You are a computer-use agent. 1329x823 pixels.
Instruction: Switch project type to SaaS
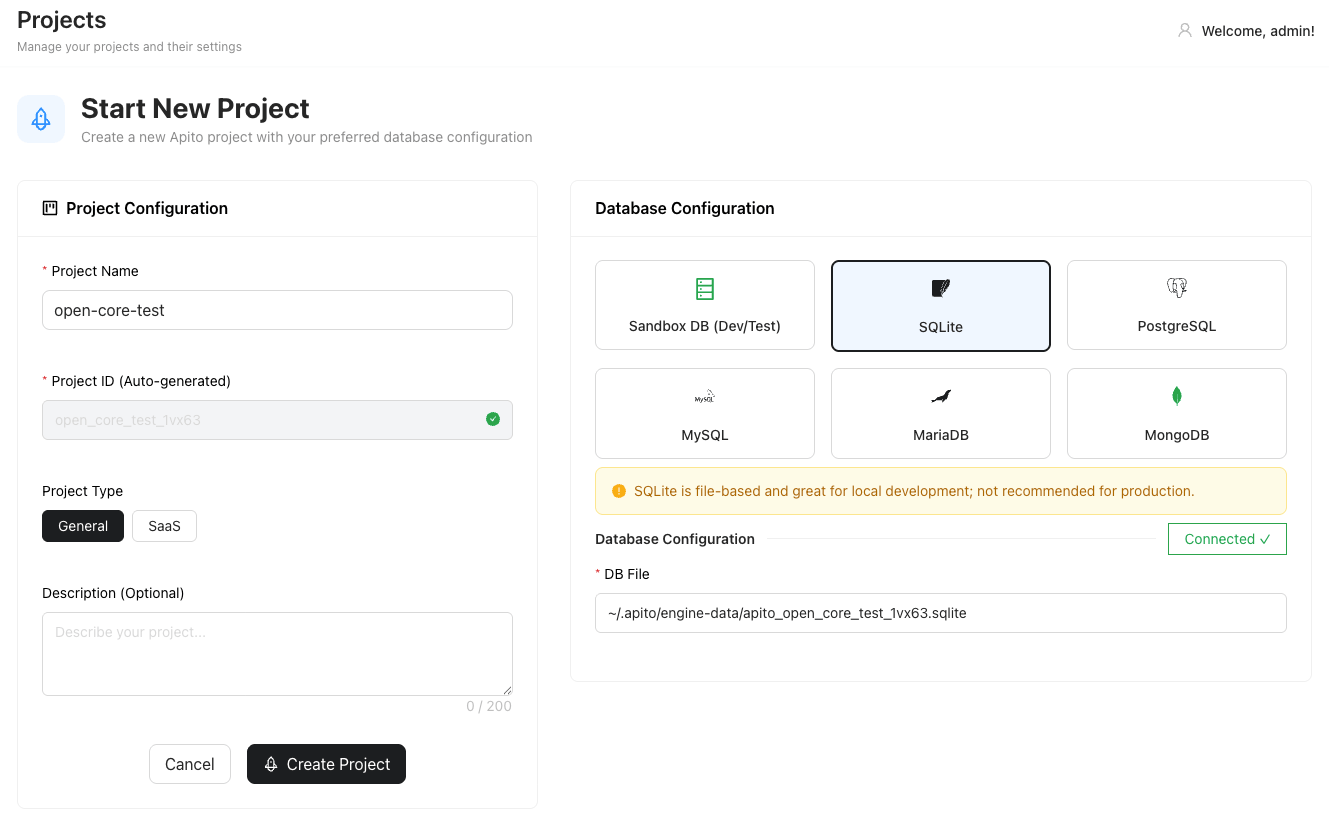pyautogui.click(x=164, y=526)
